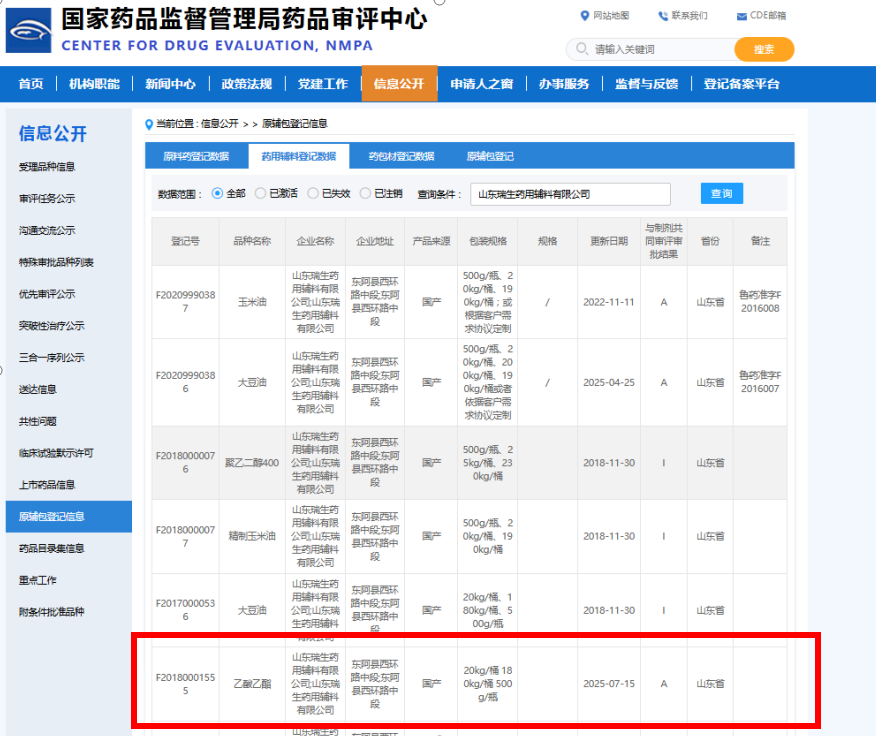
Task: Click the keyword search input field
Action: click(x=653, y=49)
